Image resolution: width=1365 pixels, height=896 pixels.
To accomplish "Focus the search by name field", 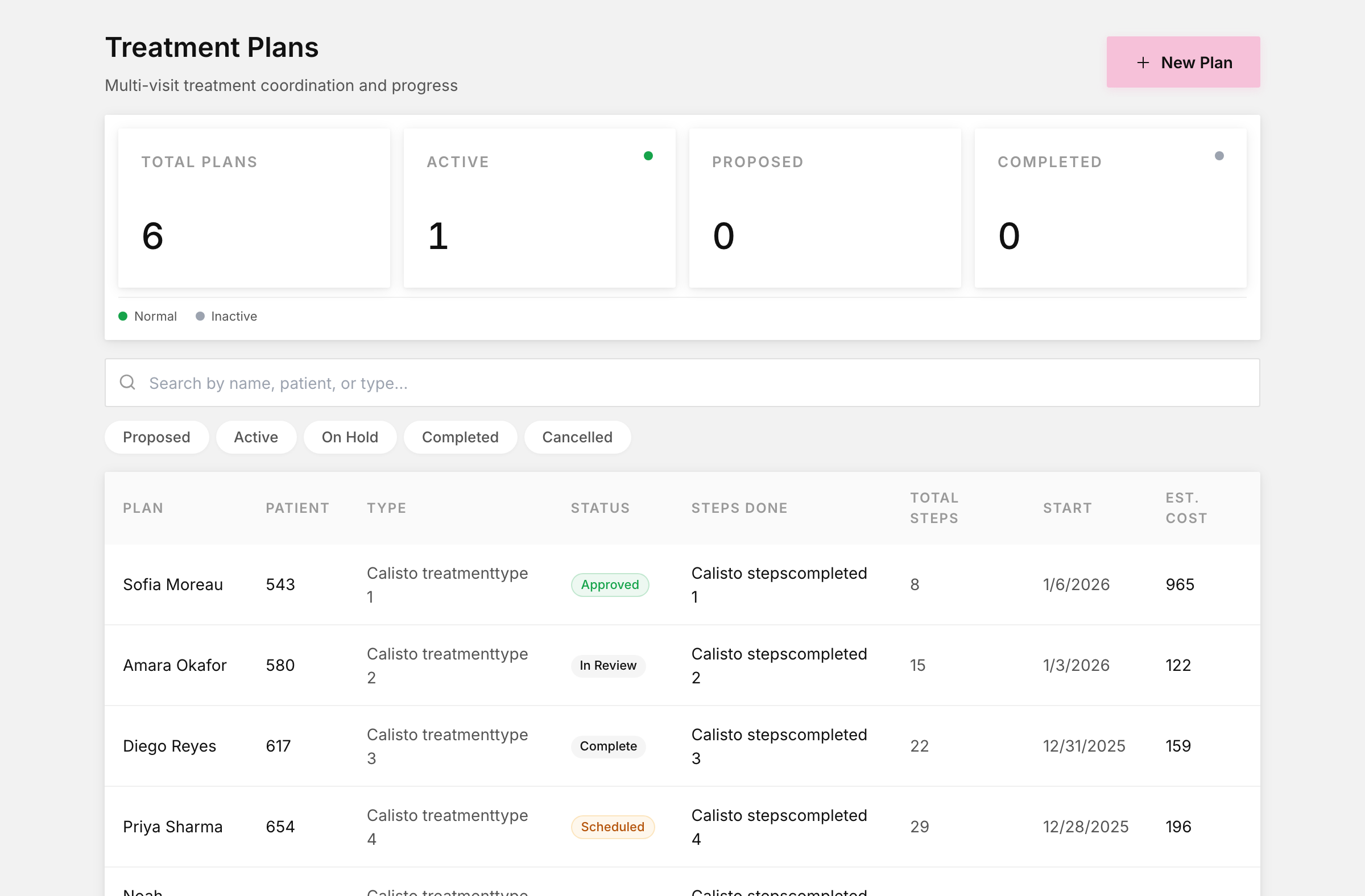I will [682, 383].
